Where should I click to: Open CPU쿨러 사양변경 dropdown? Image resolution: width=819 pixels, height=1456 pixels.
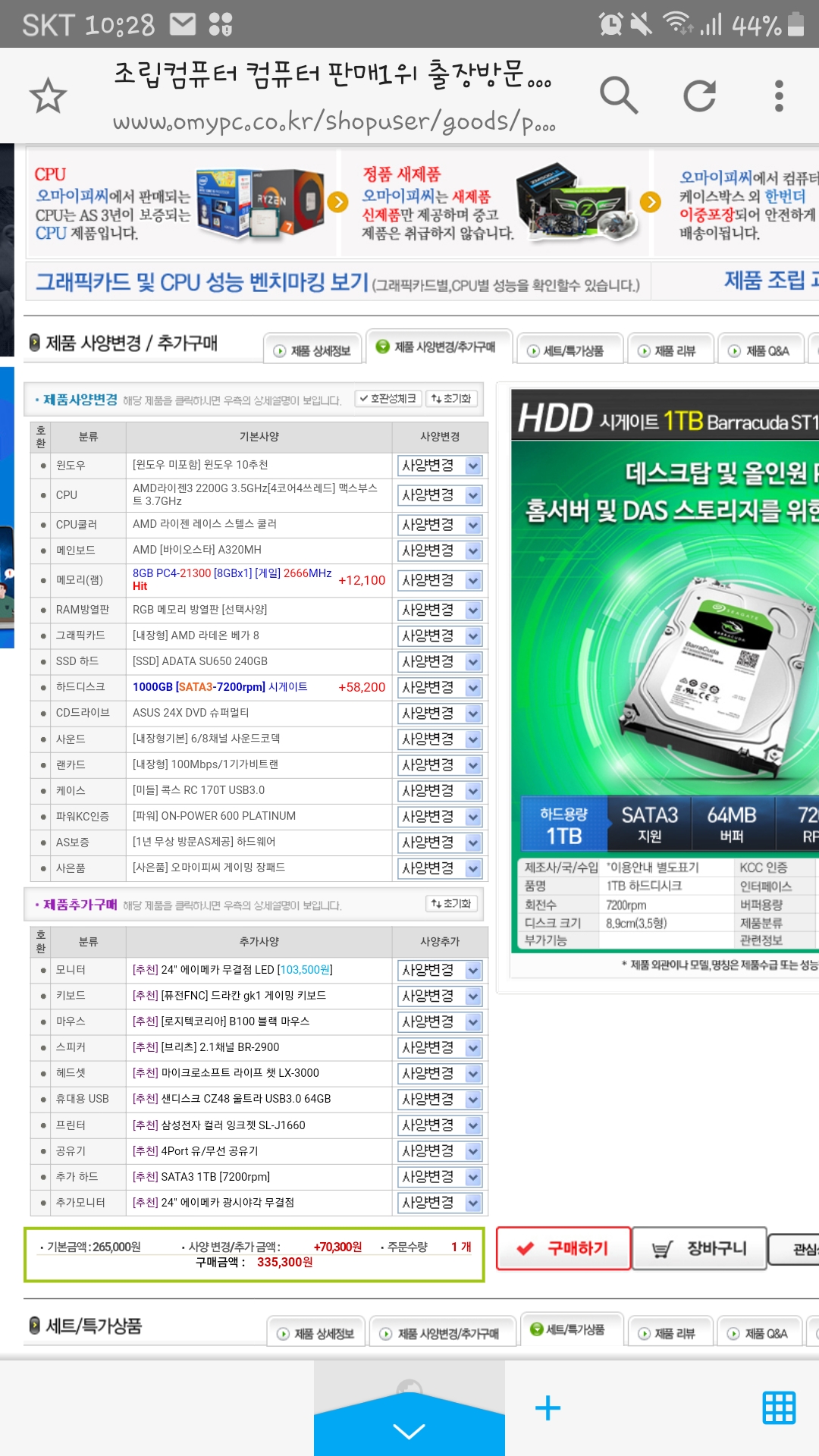[441, 525]
